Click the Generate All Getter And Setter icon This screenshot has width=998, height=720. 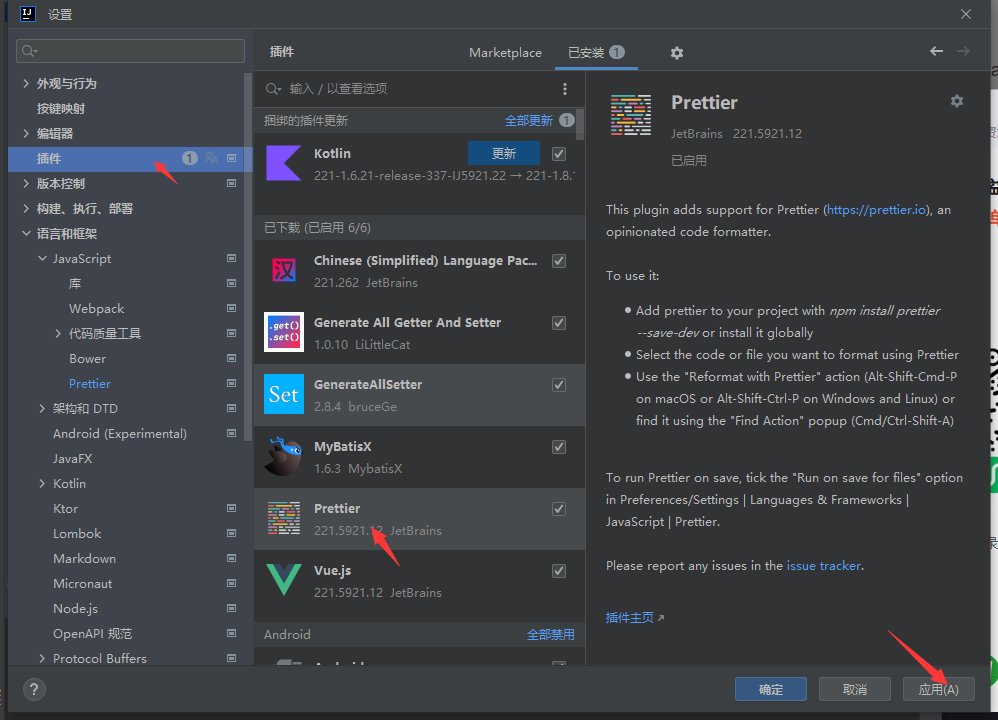click(x=284, y=332)
